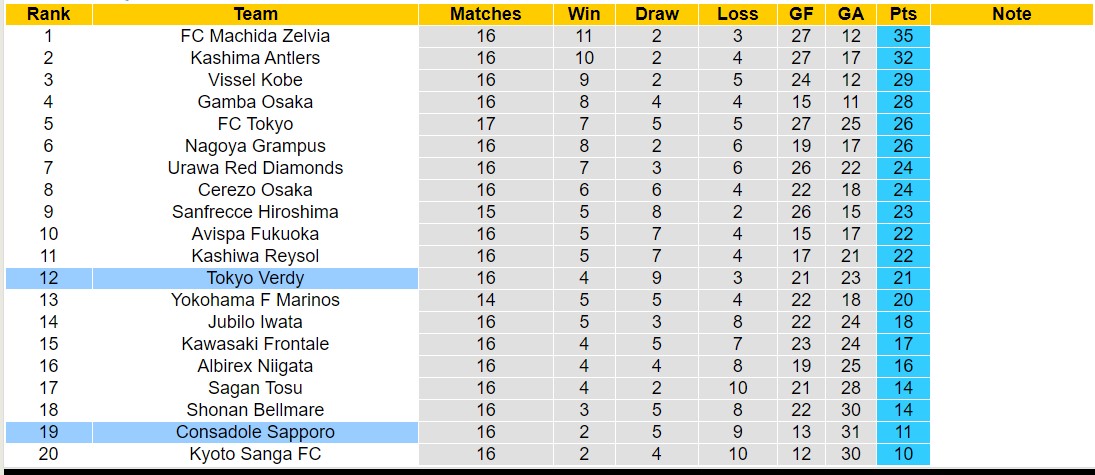The height and width of the screenshot is (475, 1095).
Task: Select the GF column header
Action: 800,14
